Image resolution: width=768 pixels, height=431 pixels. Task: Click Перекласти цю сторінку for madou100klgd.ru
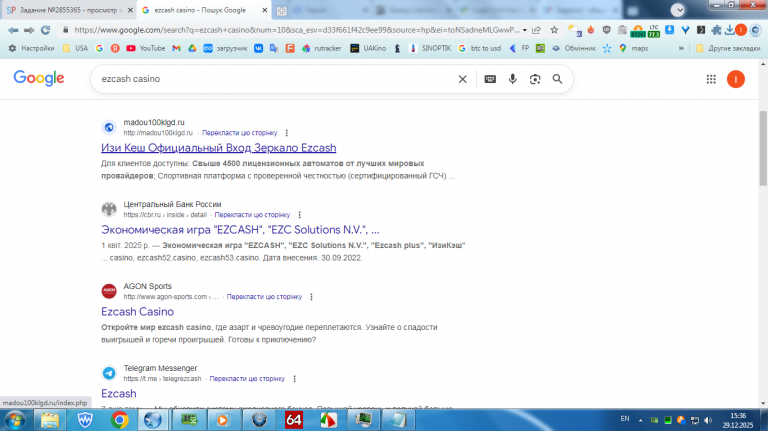[240, 133]
